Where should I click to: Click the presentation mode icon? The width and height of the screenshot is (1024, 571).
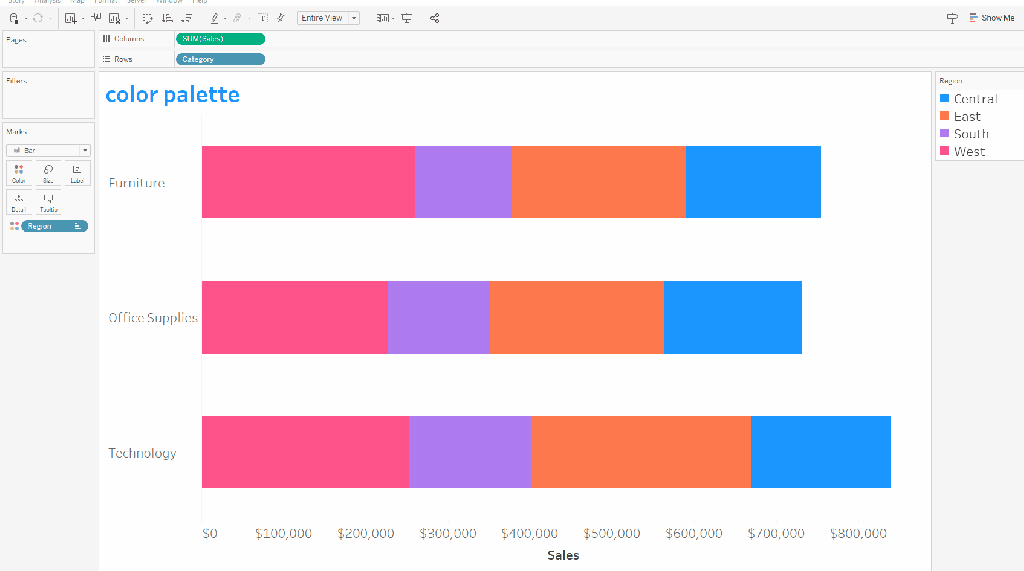(407, 18)
